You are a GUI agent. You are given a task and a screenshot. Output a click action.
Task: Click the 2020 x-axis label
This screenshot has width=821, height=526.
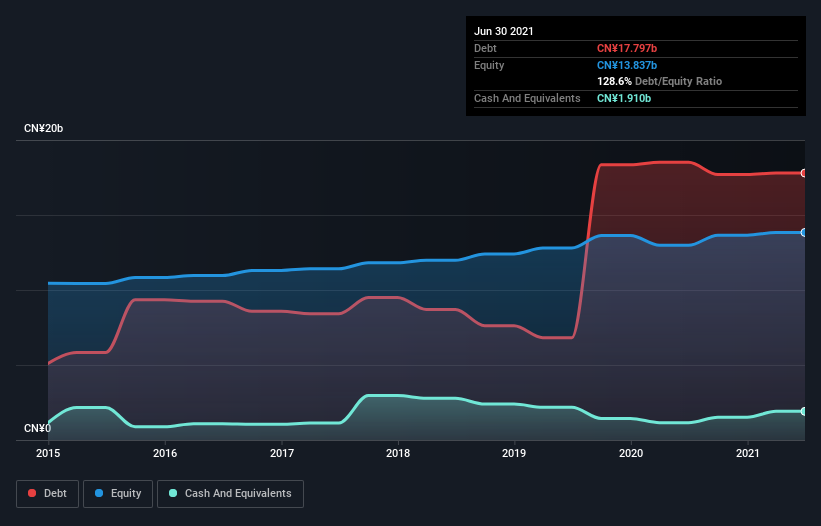point(631,453)
